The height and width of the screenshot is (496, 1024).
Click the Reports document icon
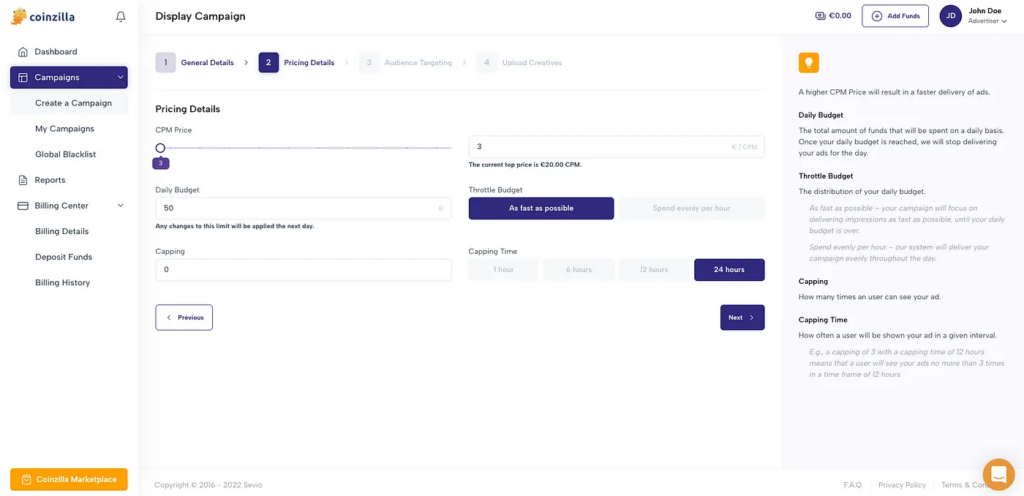tap(23, 180)
